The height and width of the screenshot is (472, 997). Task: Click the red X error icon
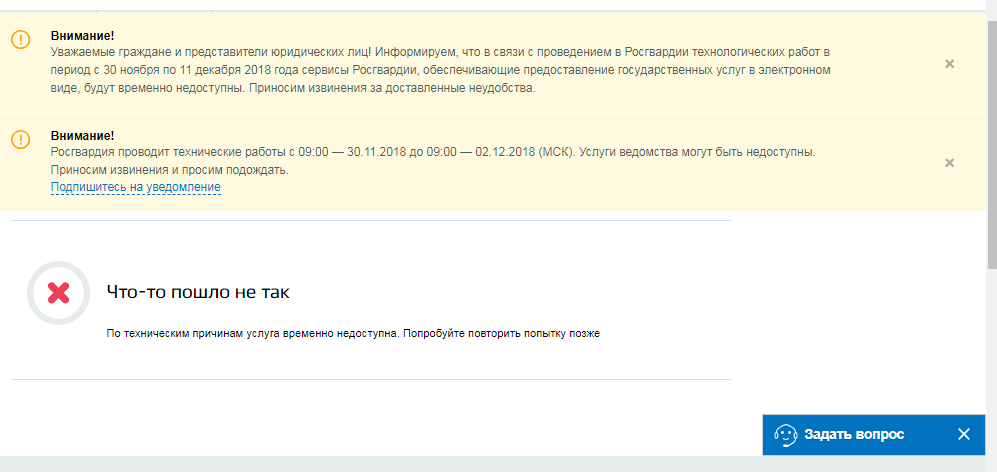click(58, 292)
